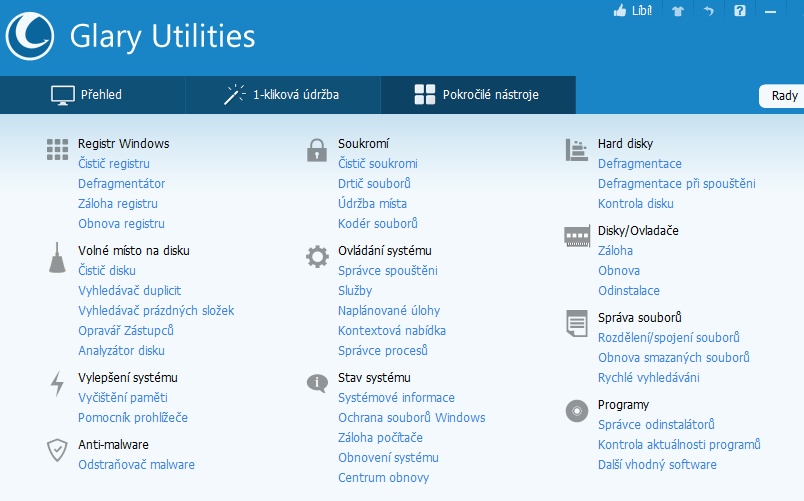The image size is (804, 501).
Task: Open the skin selector t-shirt icon
Action: (x=681, y=11)
